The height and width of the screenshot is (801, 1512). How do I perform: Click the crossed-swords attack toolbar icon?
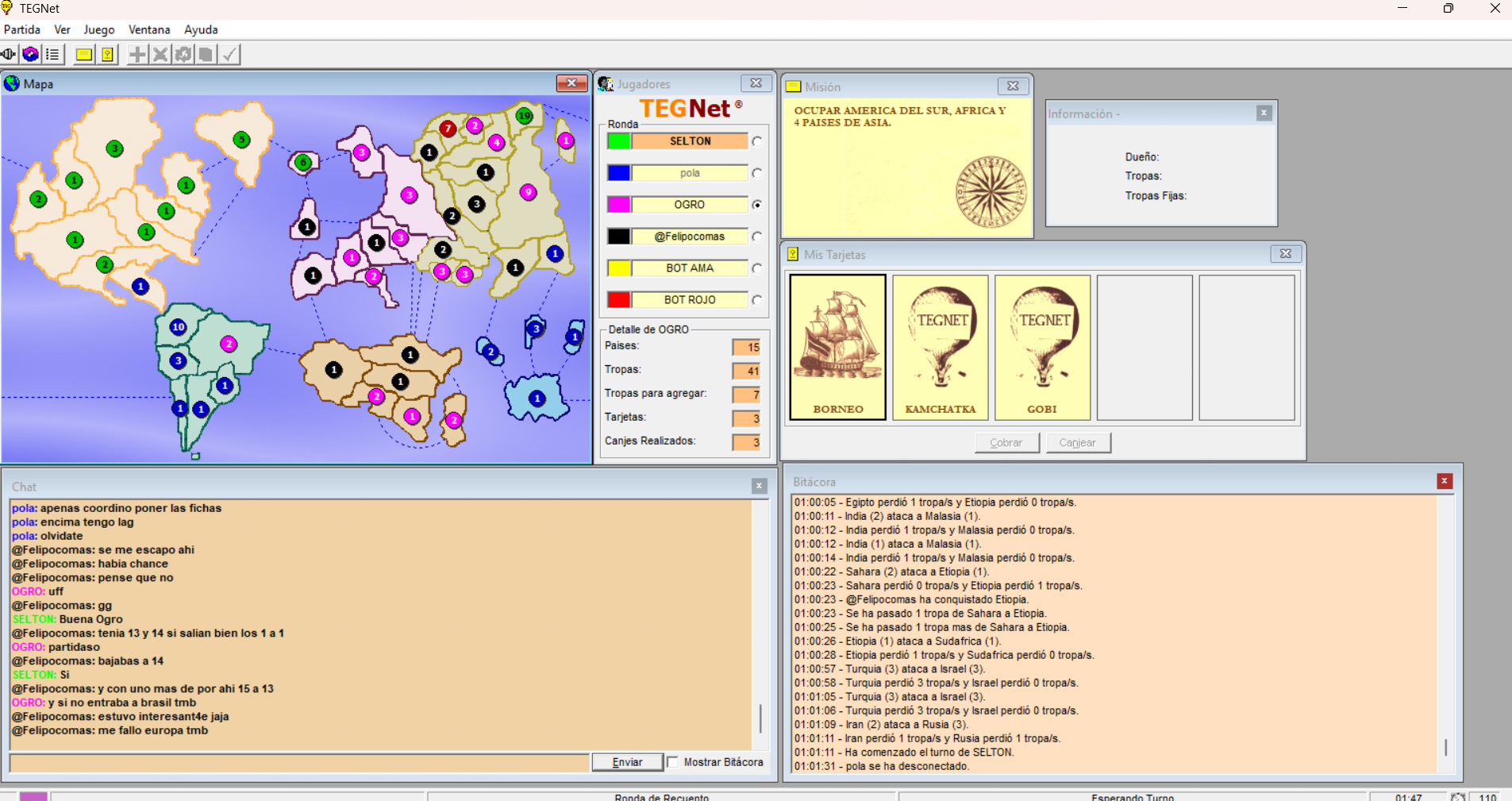(x=160, y=54)
